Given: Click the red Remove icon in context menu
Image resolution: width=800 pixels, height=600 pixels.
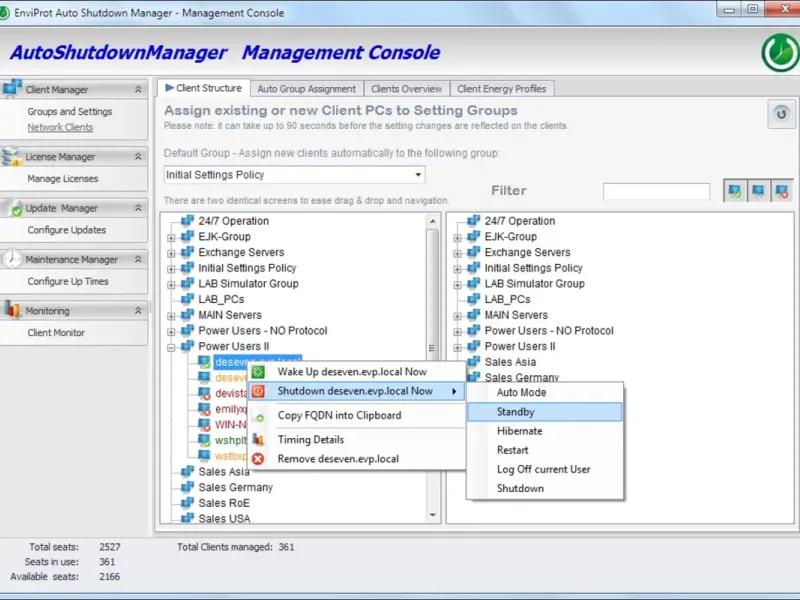Looking at the screenshot, I should pyautogui.click(x=258, y=459).
